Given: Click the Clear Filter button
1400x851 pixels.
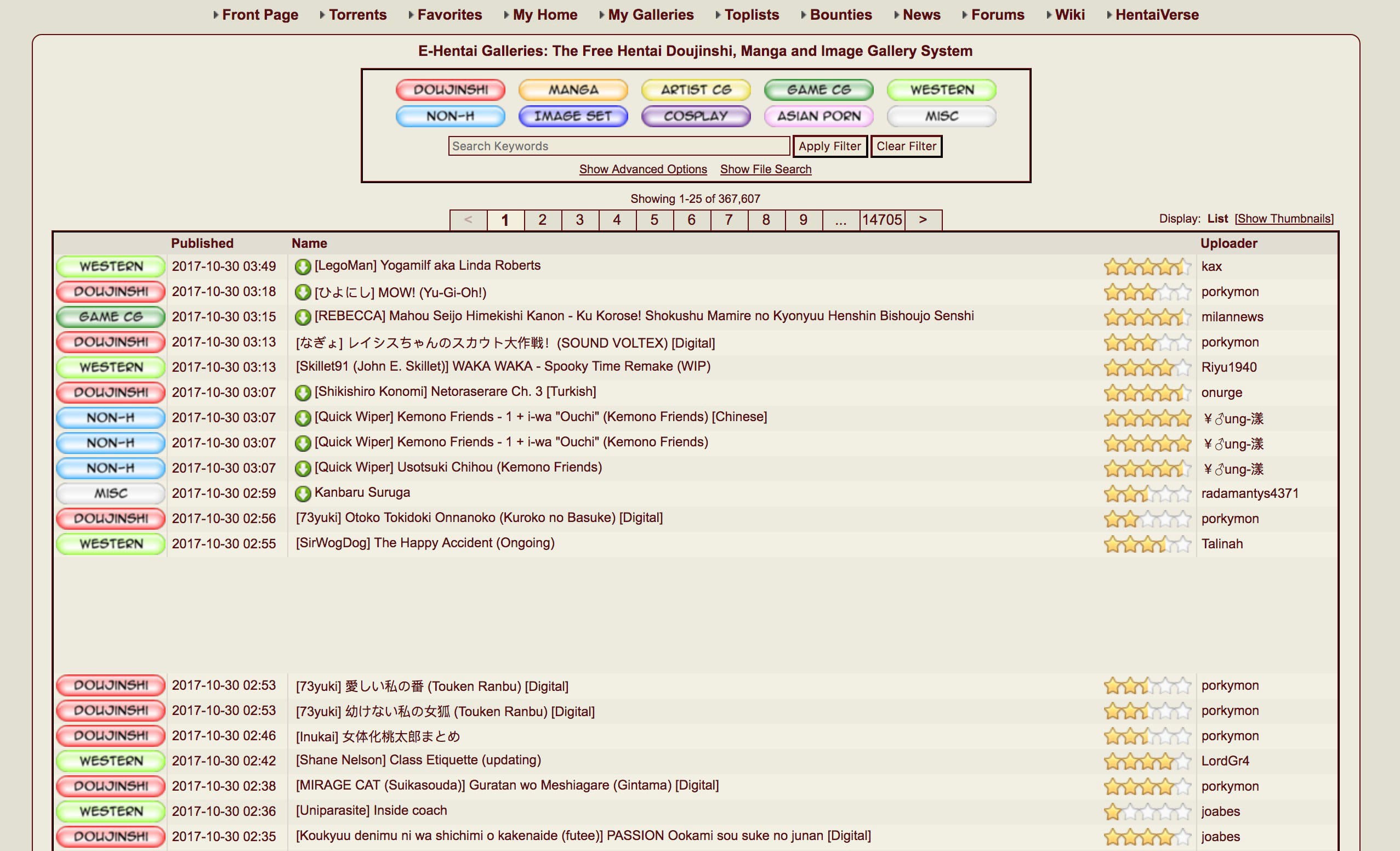Looking at the screenshot, I should (906, 146).
